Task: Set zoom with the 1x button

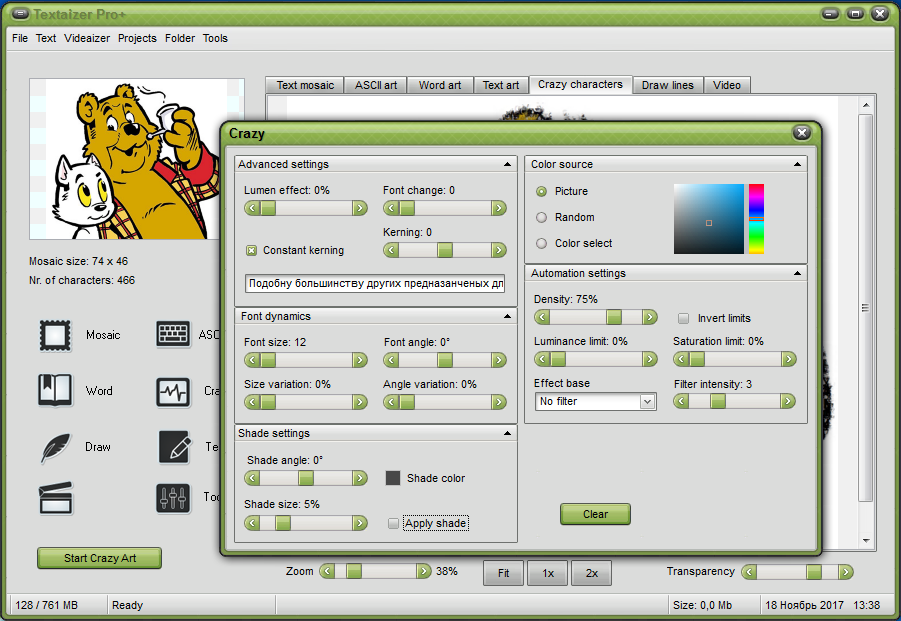Action: pos(548,573)
